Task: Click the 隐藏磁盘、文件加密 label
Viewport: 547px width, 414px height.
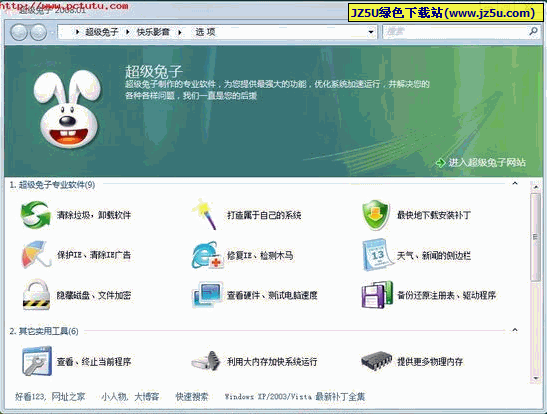Action: 94,295
